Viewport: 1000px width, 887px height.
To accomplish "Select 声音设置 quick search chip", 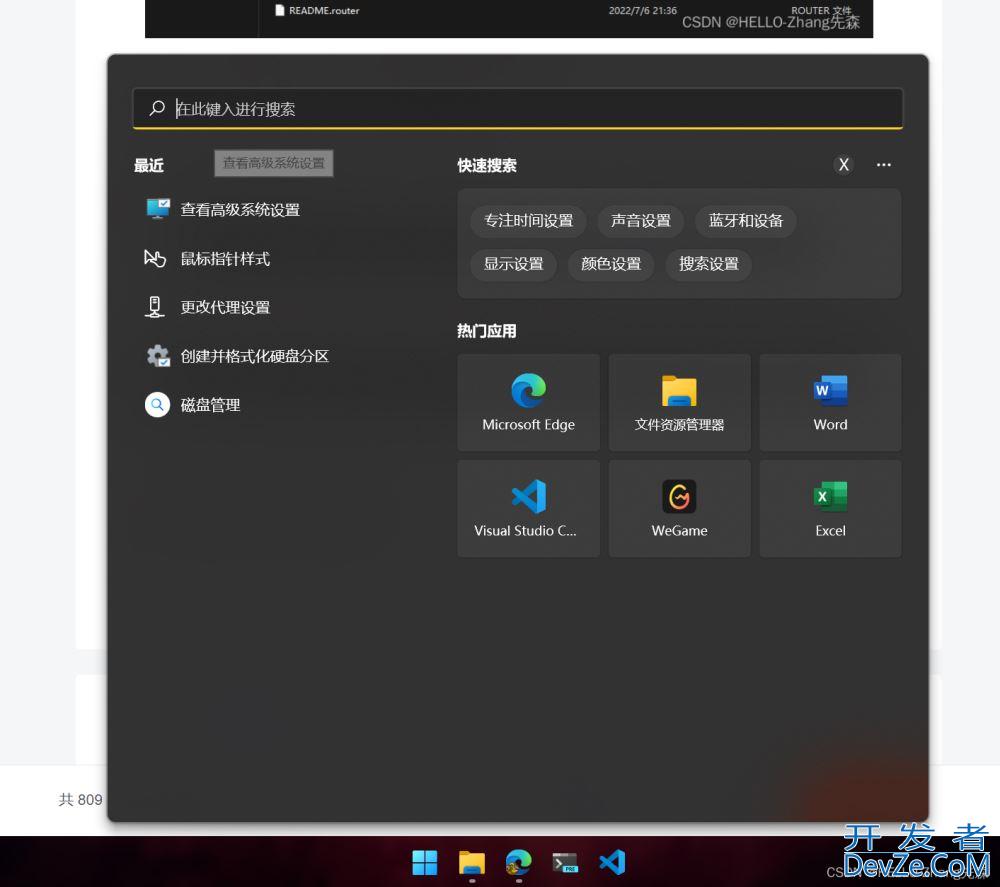I will pyautogui.click(x=640, y=221).
